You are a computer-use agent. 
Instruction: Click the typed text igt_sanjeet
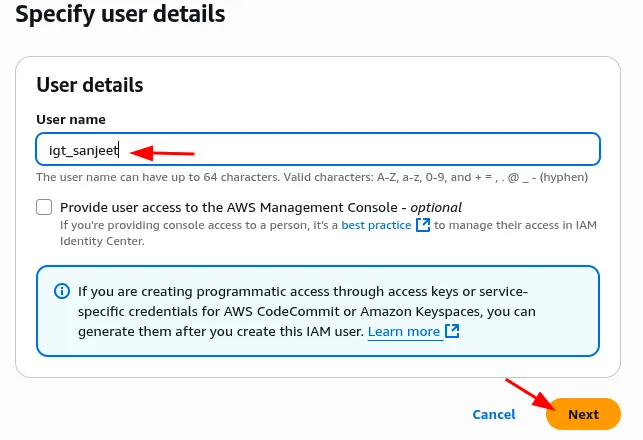click(x=83, y=150)
